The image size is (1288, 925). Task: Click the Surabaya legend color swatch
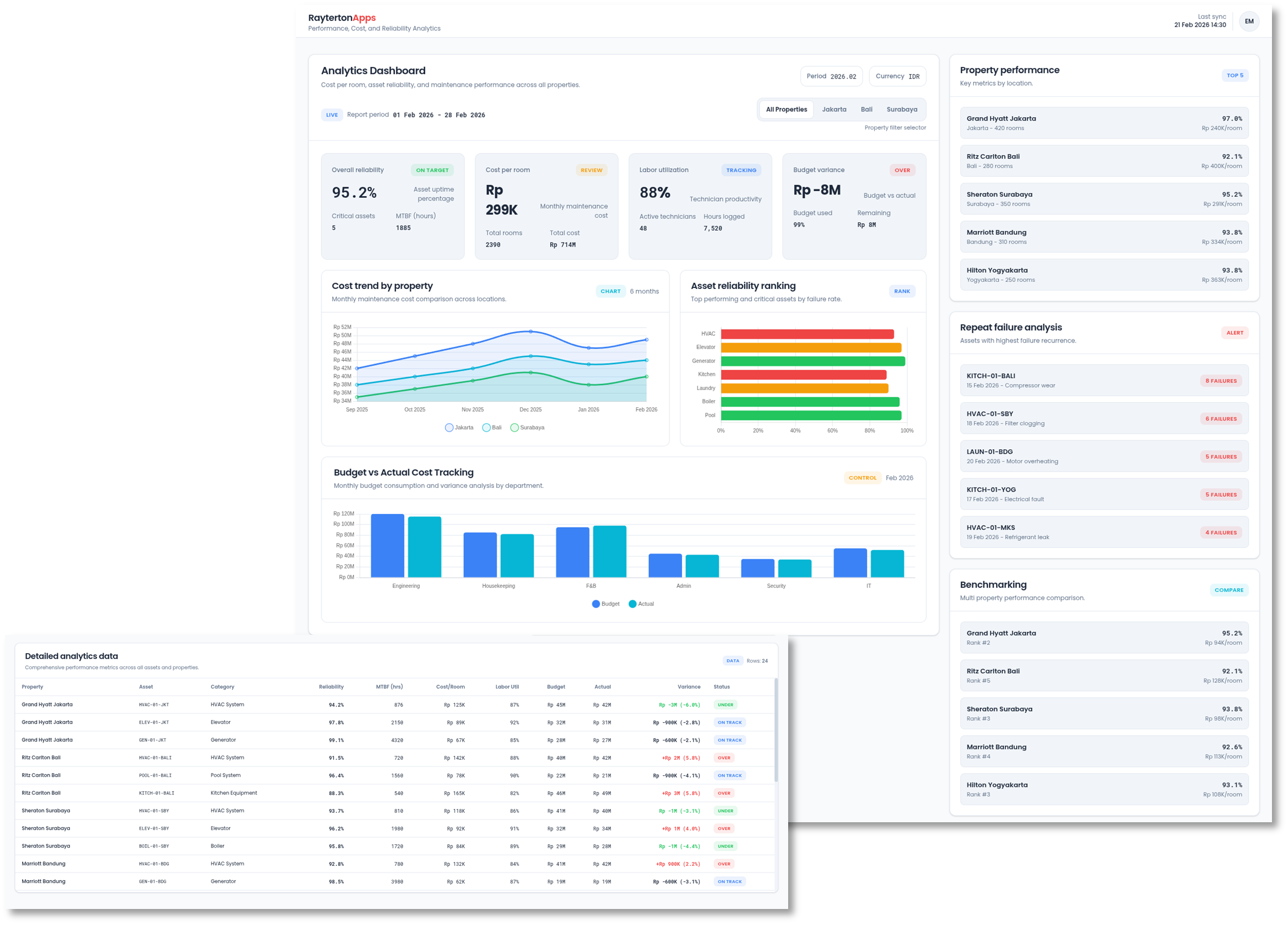[x=515, y=427]
